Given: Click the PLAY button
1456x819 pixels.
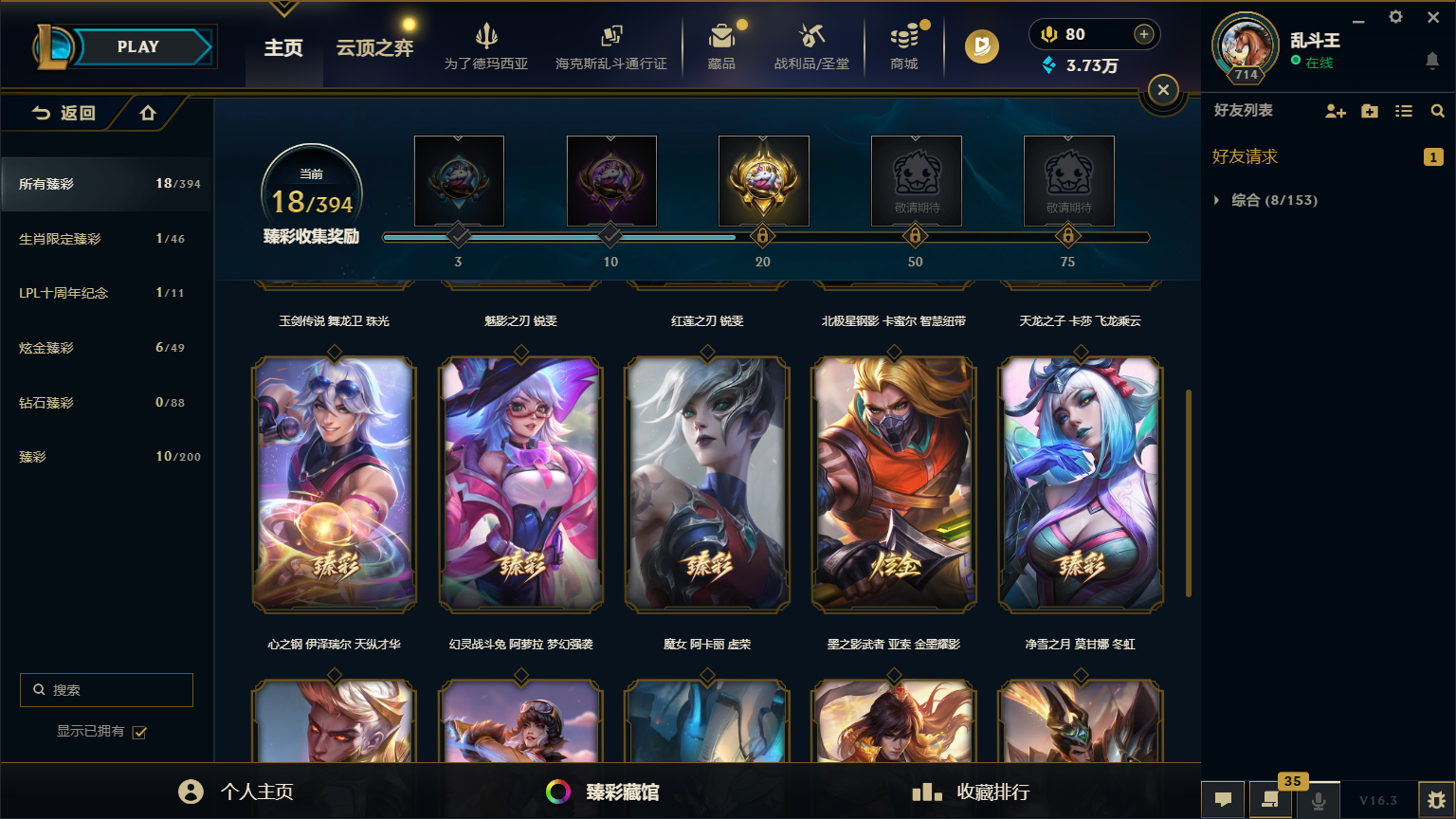Looking at the screenshot, I should coord(138,46).
